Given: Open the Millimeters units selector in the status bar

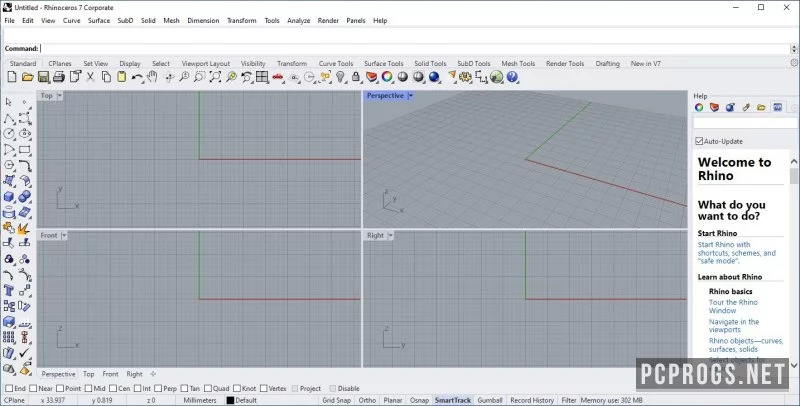Looking at the screenshot, I should (x=200, y=400).
